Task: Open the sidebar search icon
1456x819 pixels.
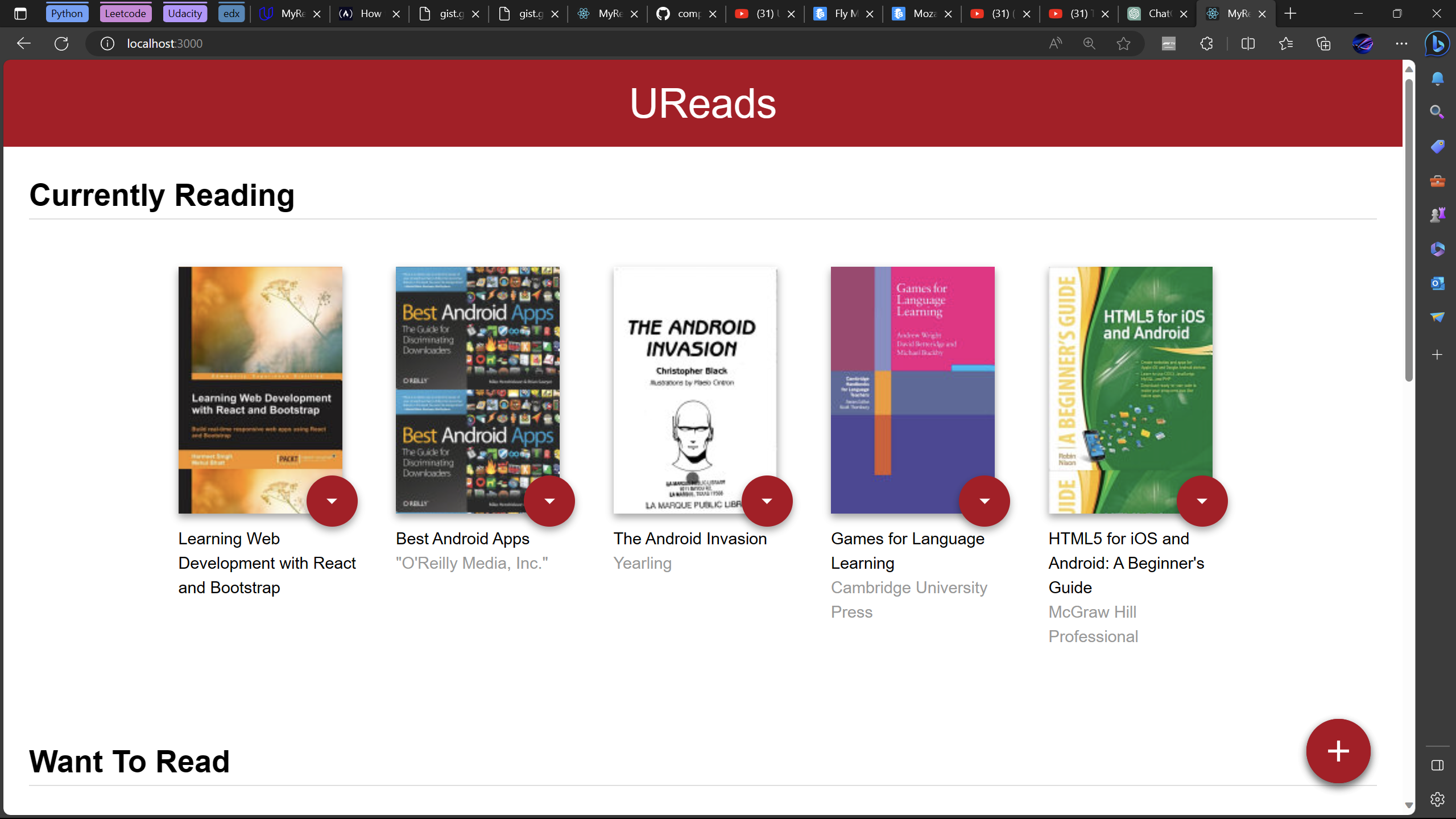Action: (1437, 112)
